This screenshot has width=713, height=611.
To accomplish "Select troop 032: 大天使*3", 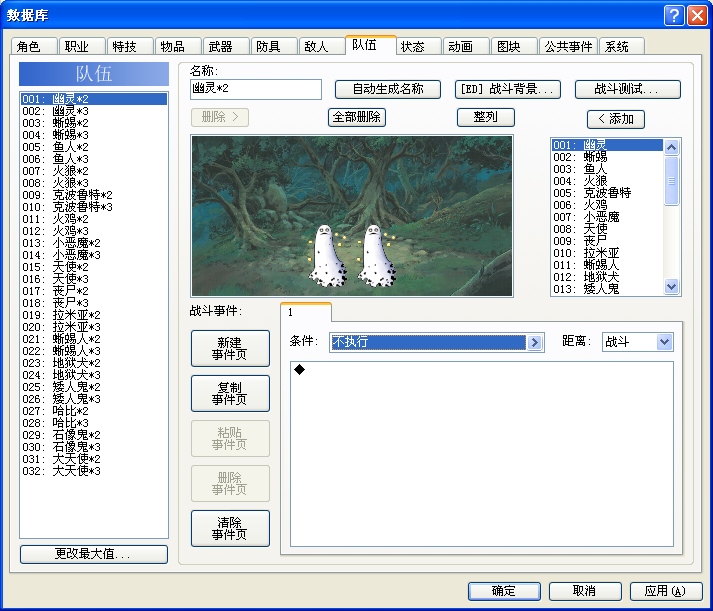I will point(94,471).
